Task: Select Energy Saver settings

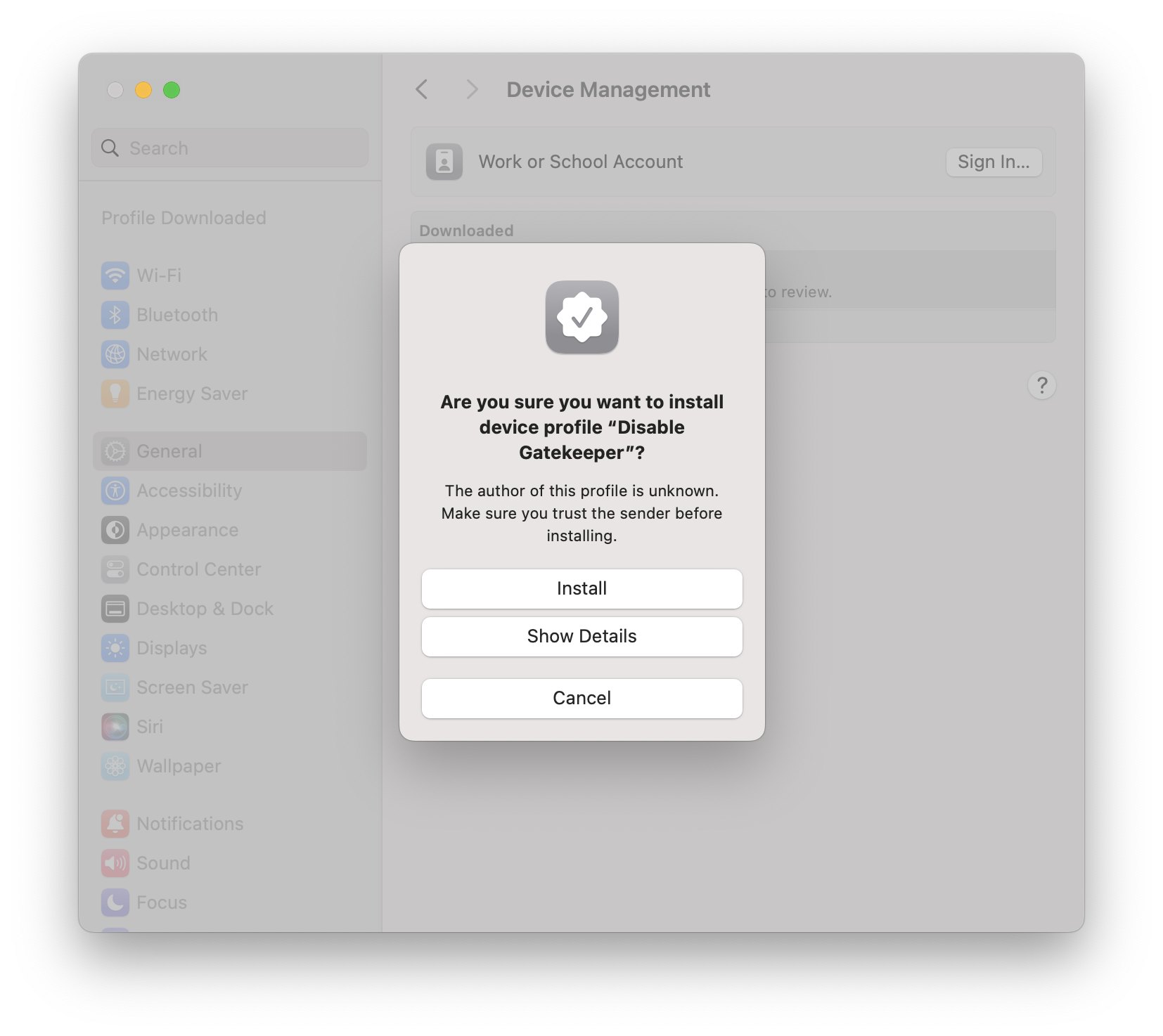Action: (x=191, y=394)
